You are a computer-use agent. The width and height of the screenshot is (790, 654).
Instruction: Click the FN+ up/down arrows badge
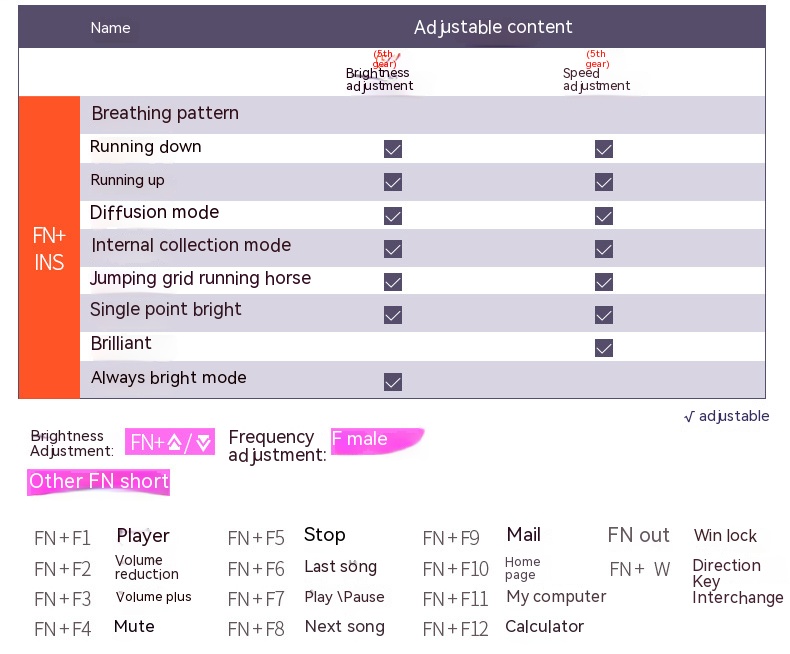(x=170, y=442)
